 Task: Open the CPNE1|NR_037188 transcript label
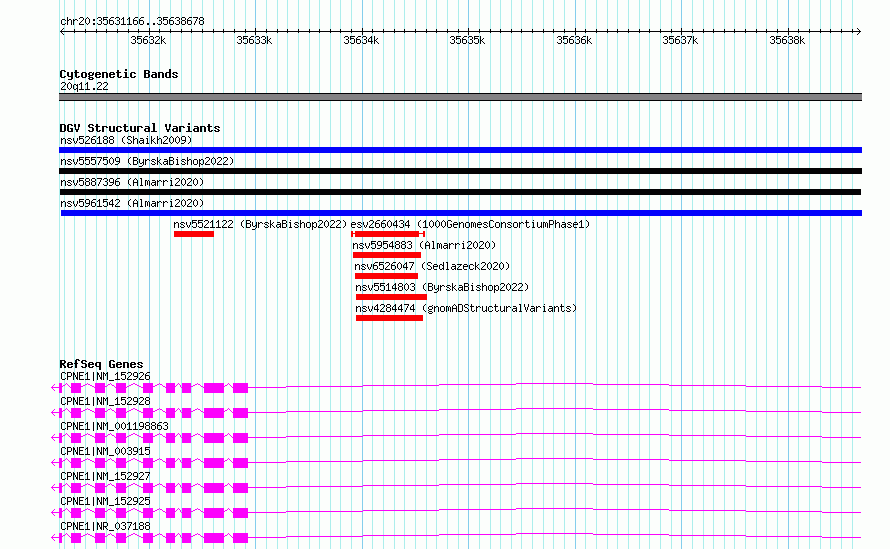[x=105, y=526]
